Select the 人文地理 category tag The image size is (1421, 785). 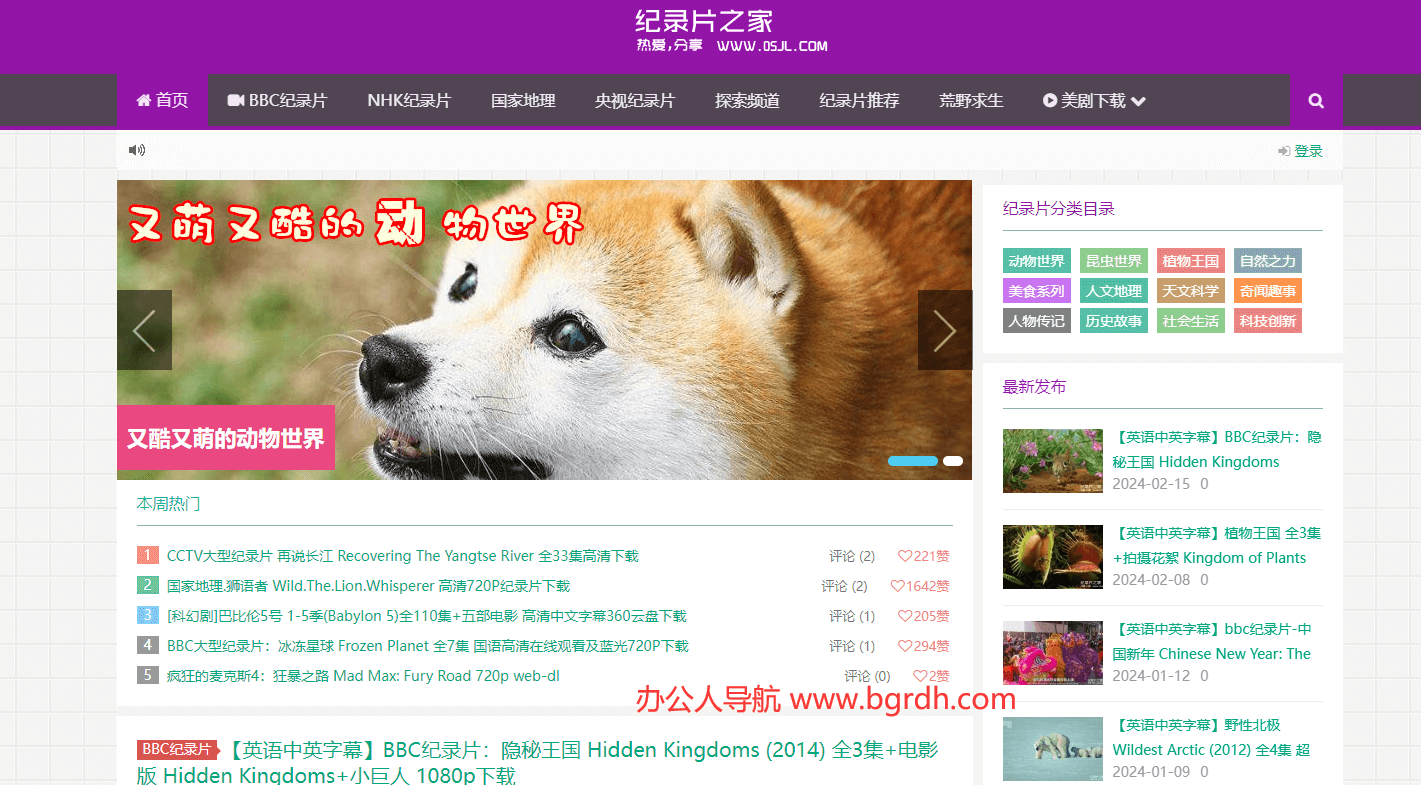click(1114, 291)
